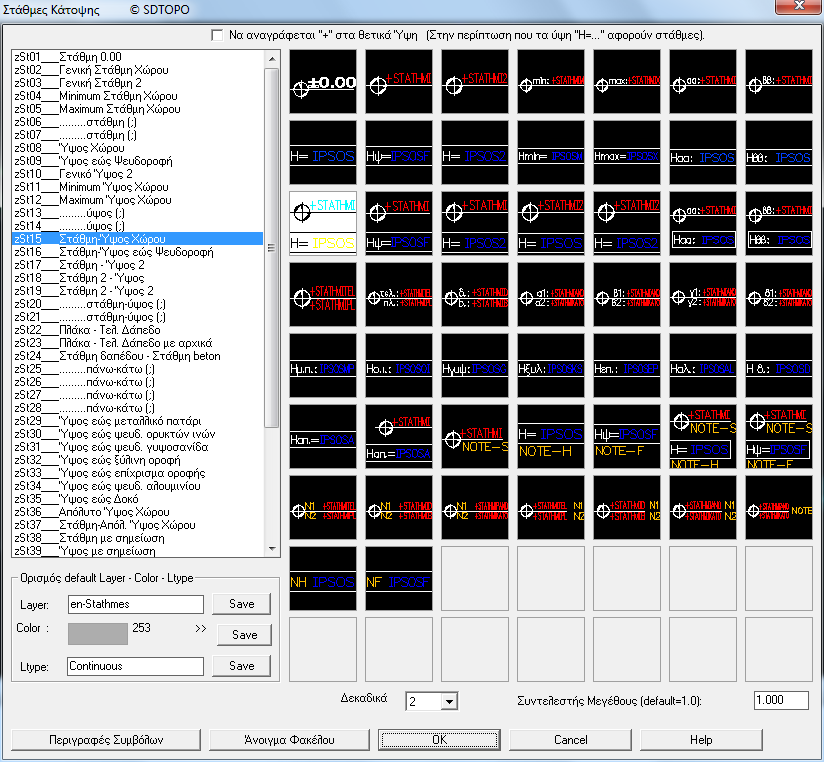Save the Ltype setting with its Save button
824x762 pixels.
[x=241, y=666]
